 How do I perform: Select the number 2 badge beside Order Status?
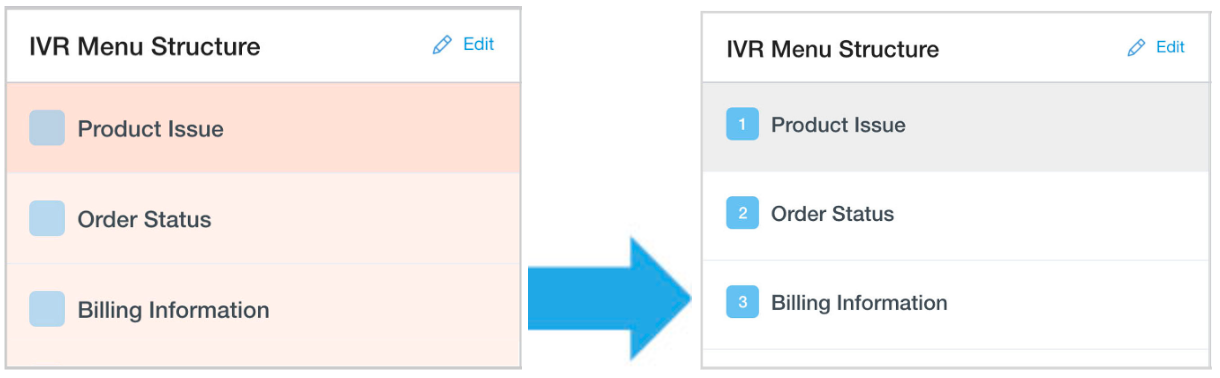pyautogui.click(x=742, y=214)
